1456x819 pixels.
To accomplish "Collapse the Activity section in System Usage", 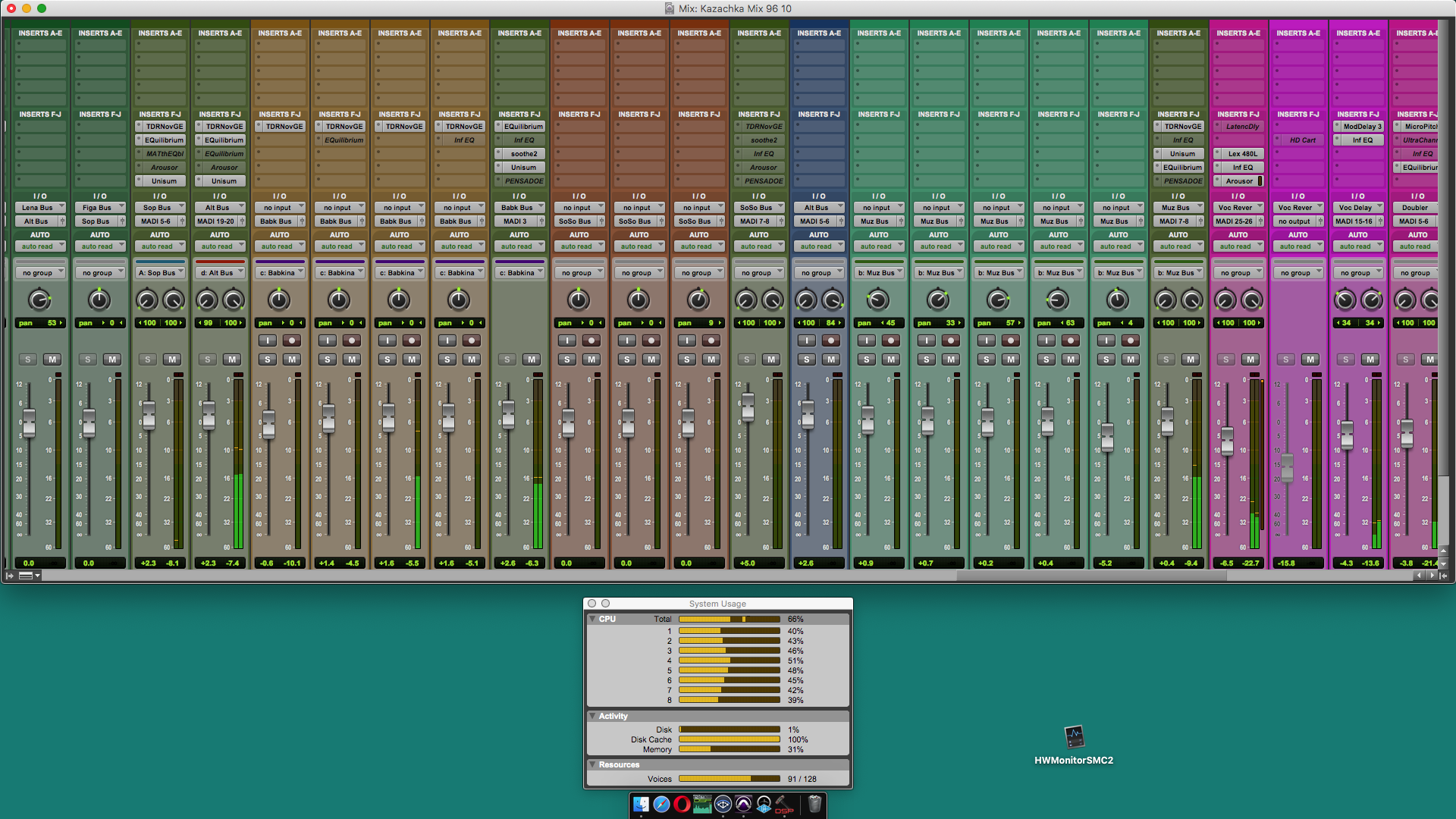I will click(x=592, y=717).
